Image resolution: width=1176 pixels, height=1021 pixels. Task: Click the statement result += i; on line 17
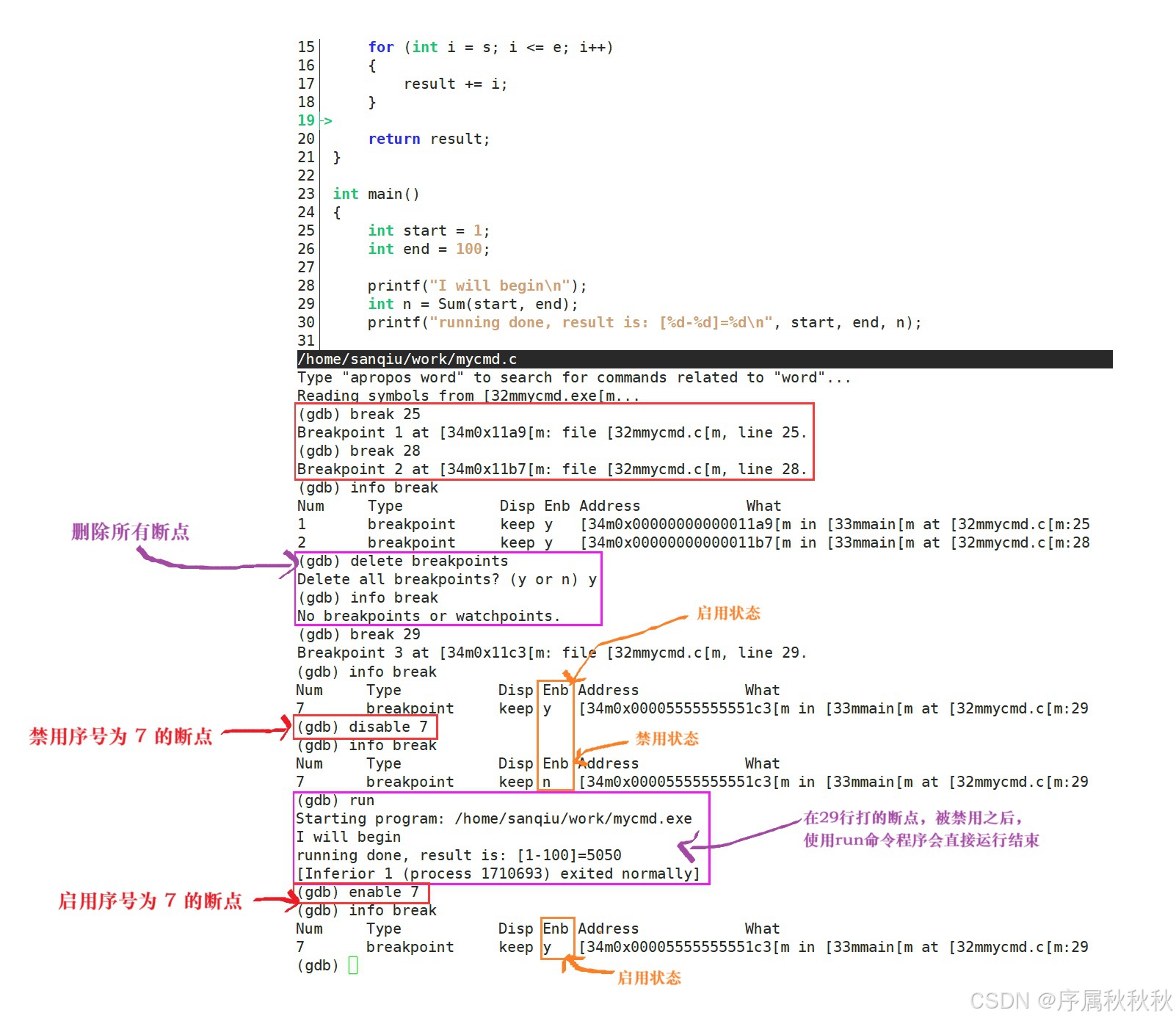[x=455, y=84]
